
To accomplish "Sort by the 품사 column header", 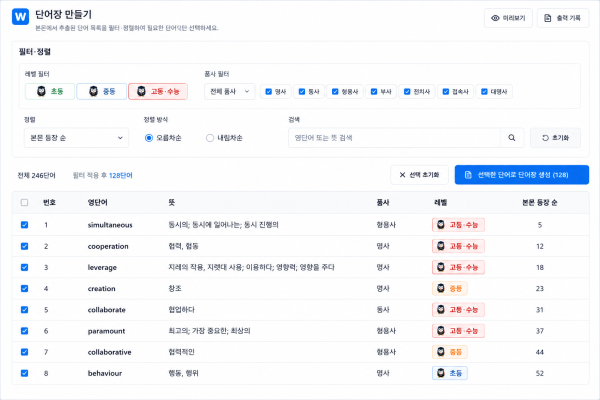I will pyautogui.click(x=383, y=202).
